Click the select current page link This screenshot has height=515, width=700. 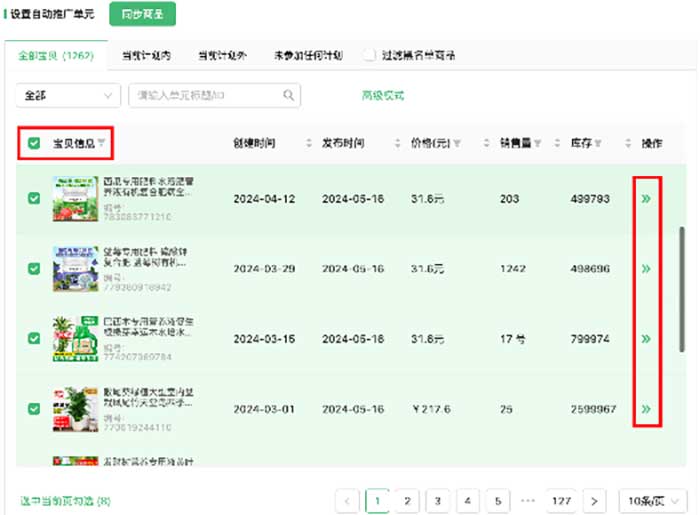click(65, 501)
